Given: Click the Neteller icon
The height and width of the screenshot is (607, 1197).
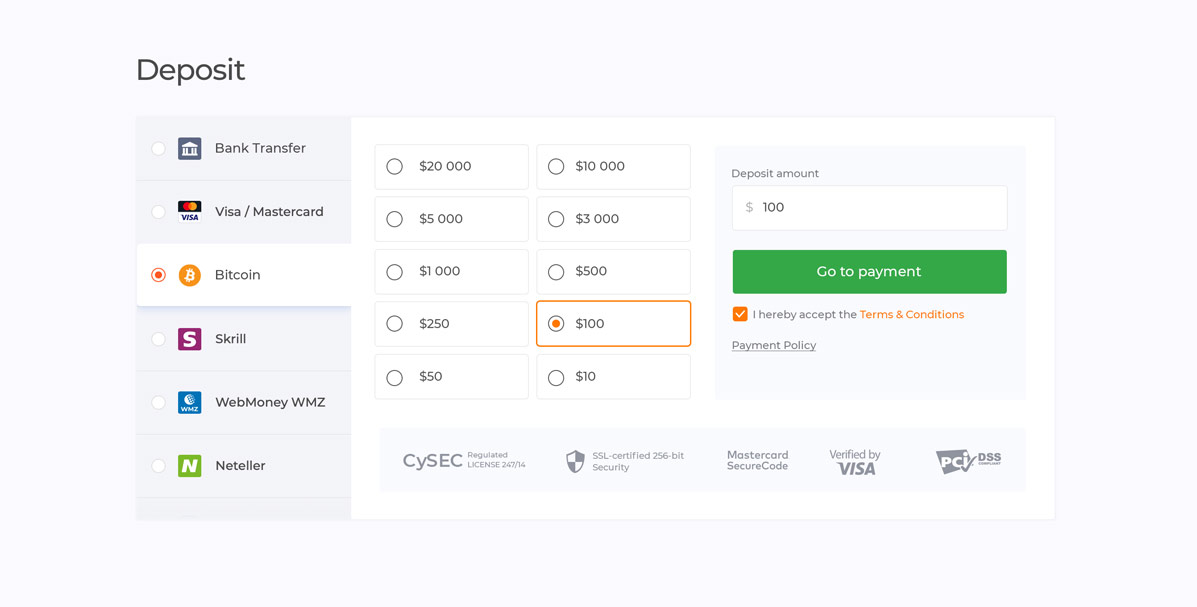Looking at the screenshot, I should pyautogui.click(x=190, y=465).
